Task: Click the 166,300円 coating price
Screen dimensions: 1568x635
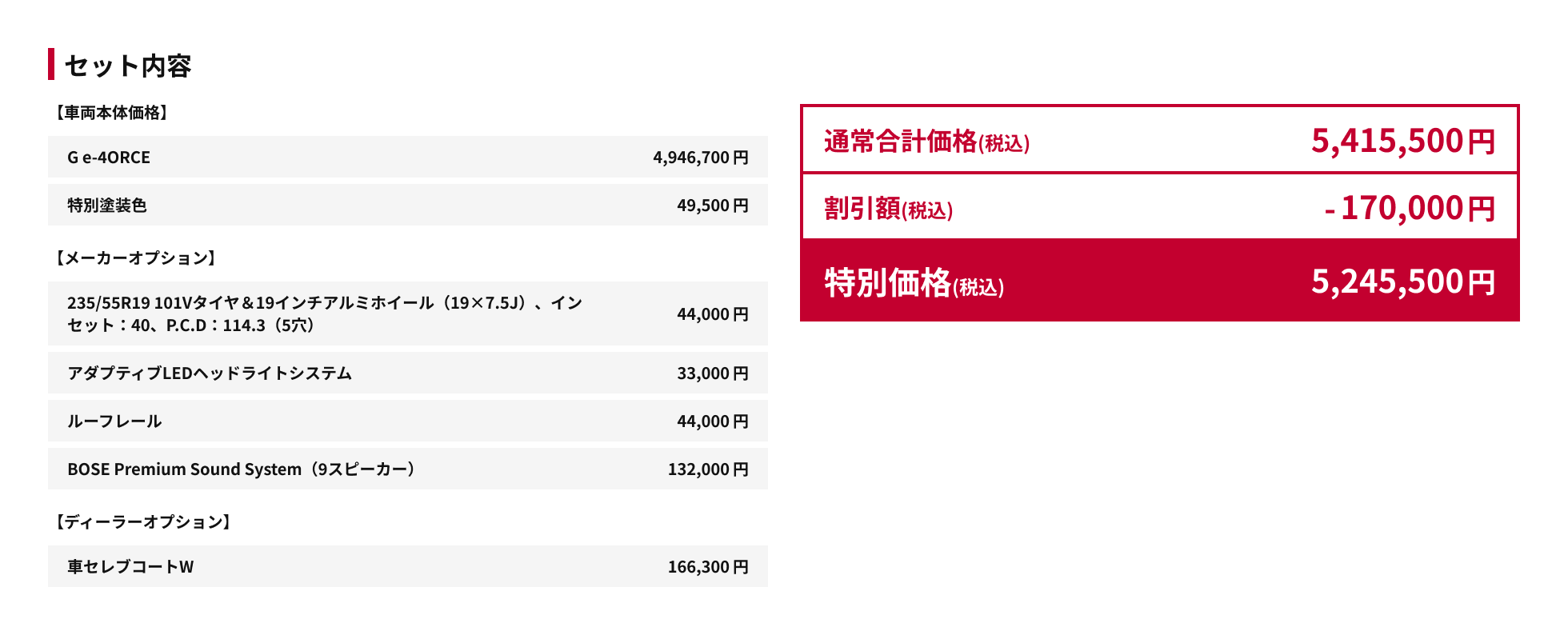Action: [x=708, y=567]
